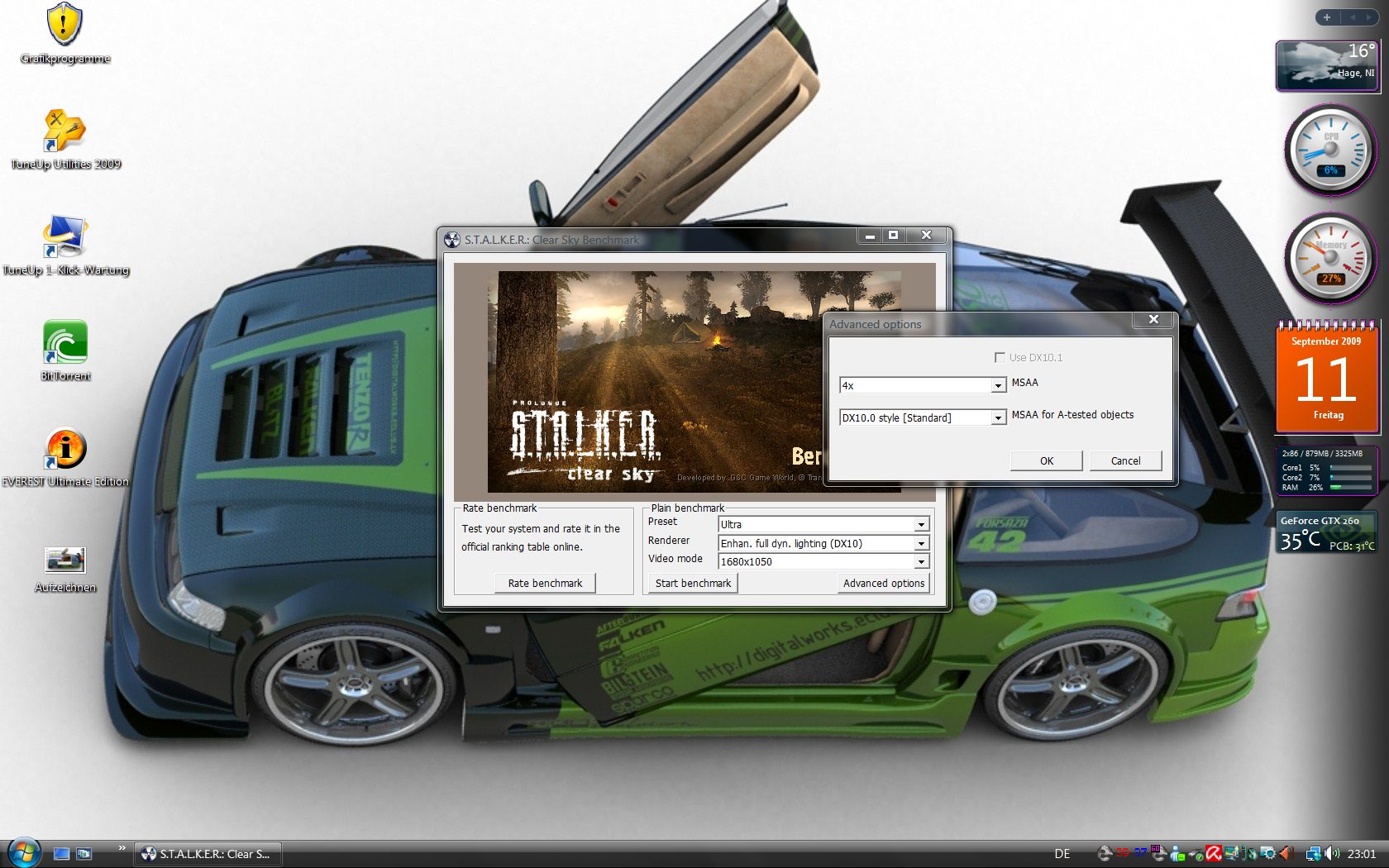This screenshot has width=1389, height=868.
Task: Click the Show Desktop quick launch icon
Action: [x=61, y=854]
